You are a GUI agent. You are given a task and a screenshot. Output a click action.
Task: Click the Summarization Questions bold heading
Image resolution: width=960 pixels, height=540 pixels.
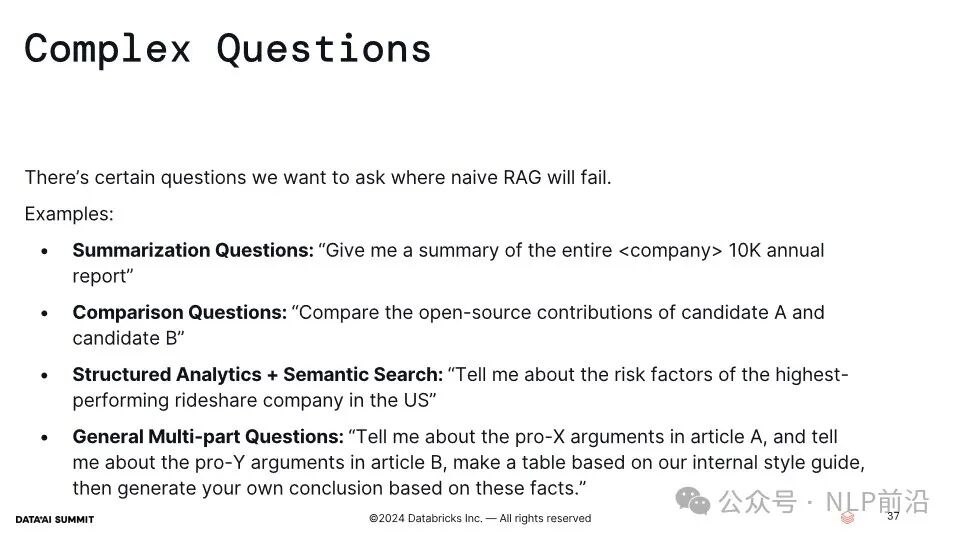click(193, 250)
